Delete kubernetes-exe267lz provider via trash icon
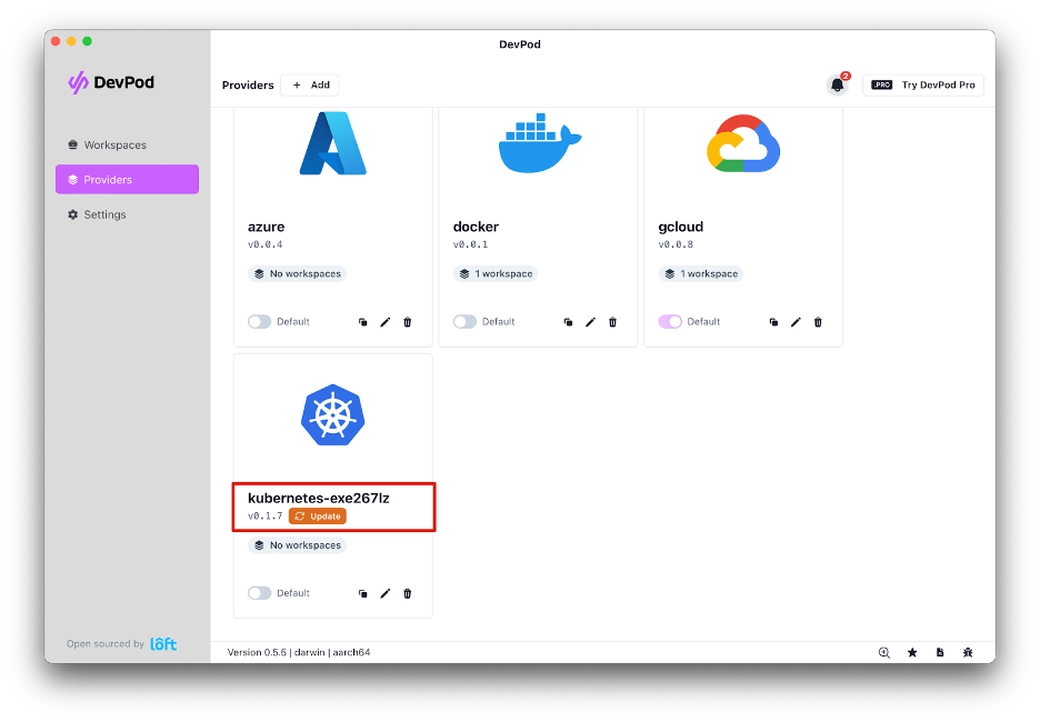This screenshot has width=1040, height=722. click(x=407, y=593)
